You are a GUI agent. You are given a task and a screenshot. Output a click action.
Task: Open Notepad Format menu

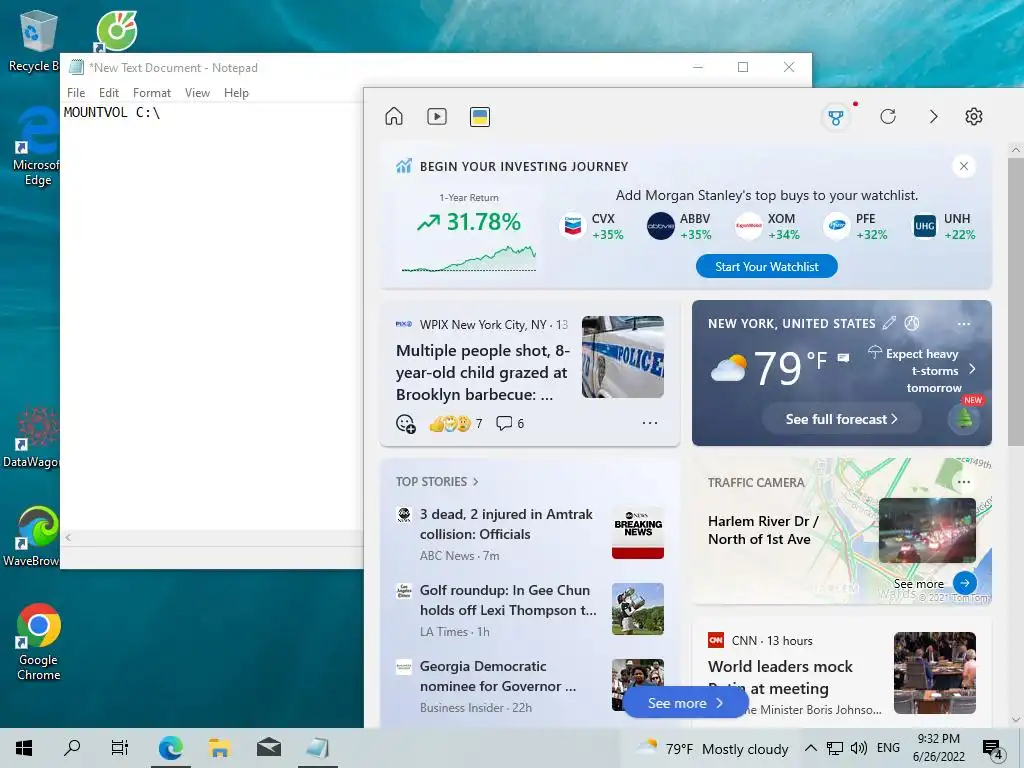[152, 93]
